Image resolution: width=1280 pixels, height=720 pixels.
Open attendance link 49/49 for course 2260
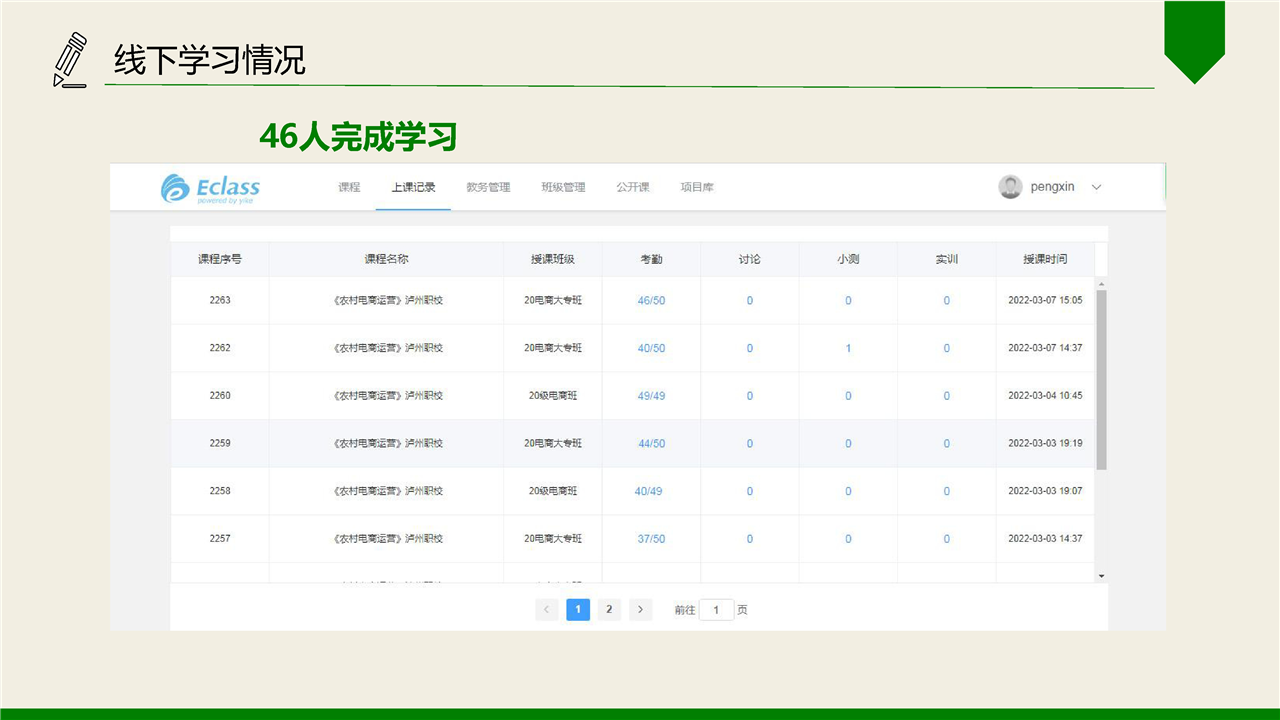[651, 396]
